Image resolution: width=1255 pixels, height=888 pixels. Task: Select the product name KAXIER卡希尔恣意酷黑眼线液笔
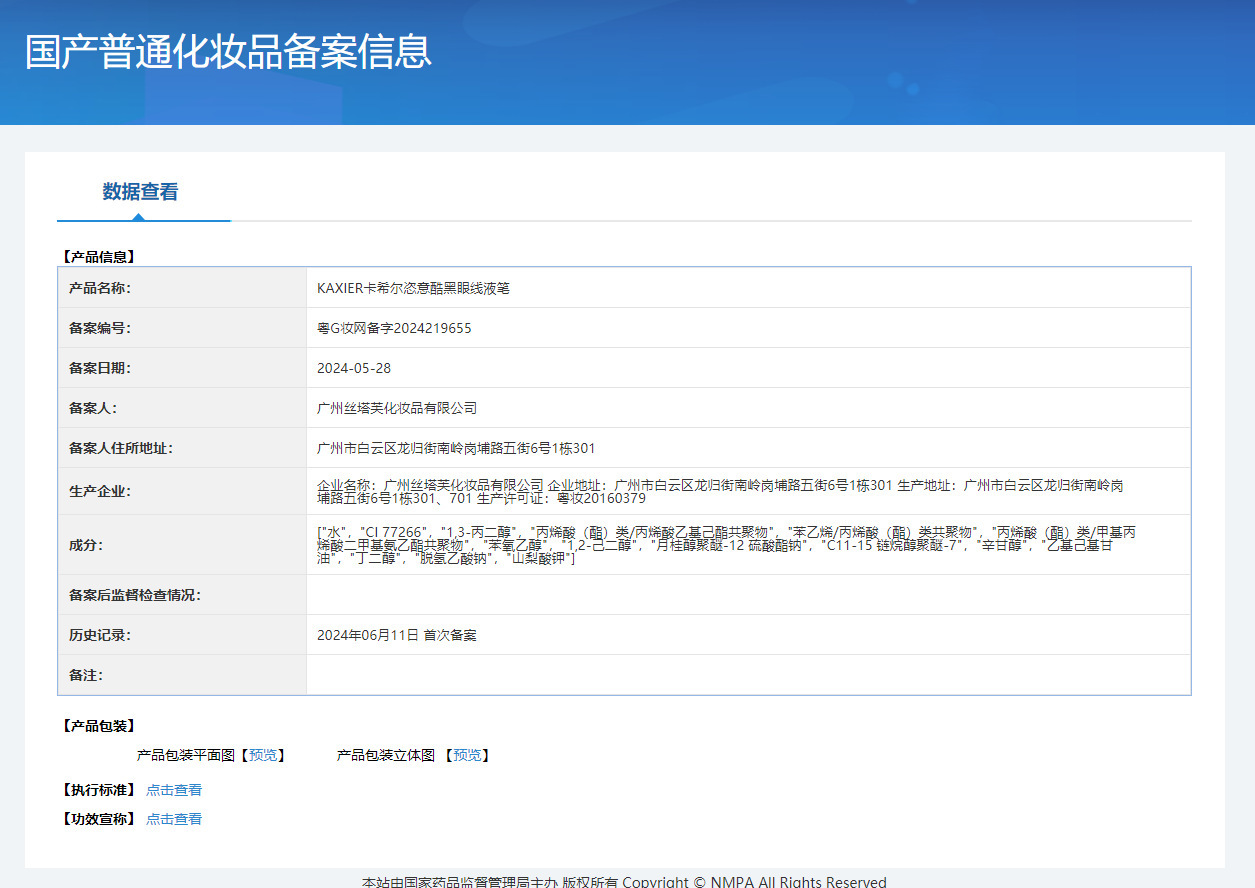[413, 288]
